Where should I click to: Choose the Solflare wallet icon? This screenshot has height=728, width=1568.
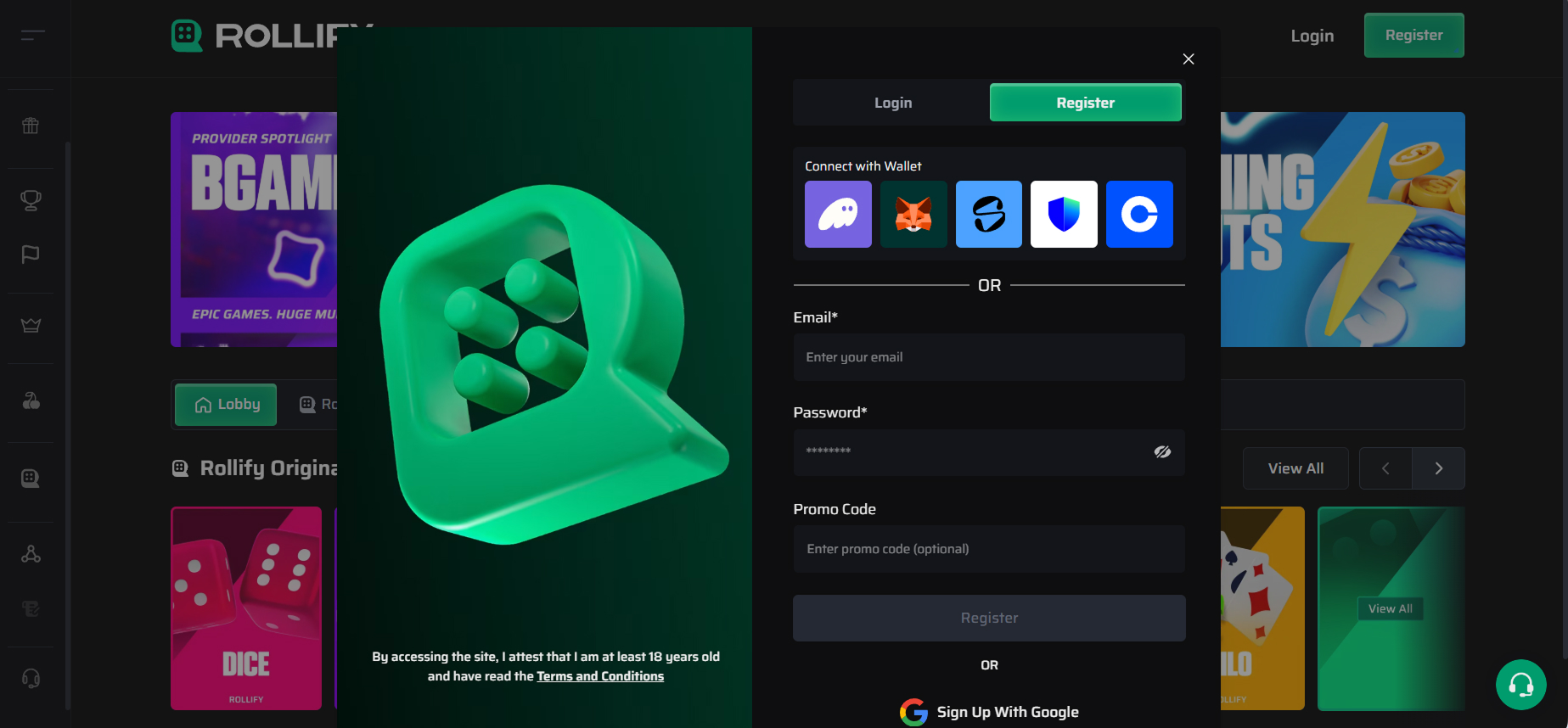(x=988, y=214)
